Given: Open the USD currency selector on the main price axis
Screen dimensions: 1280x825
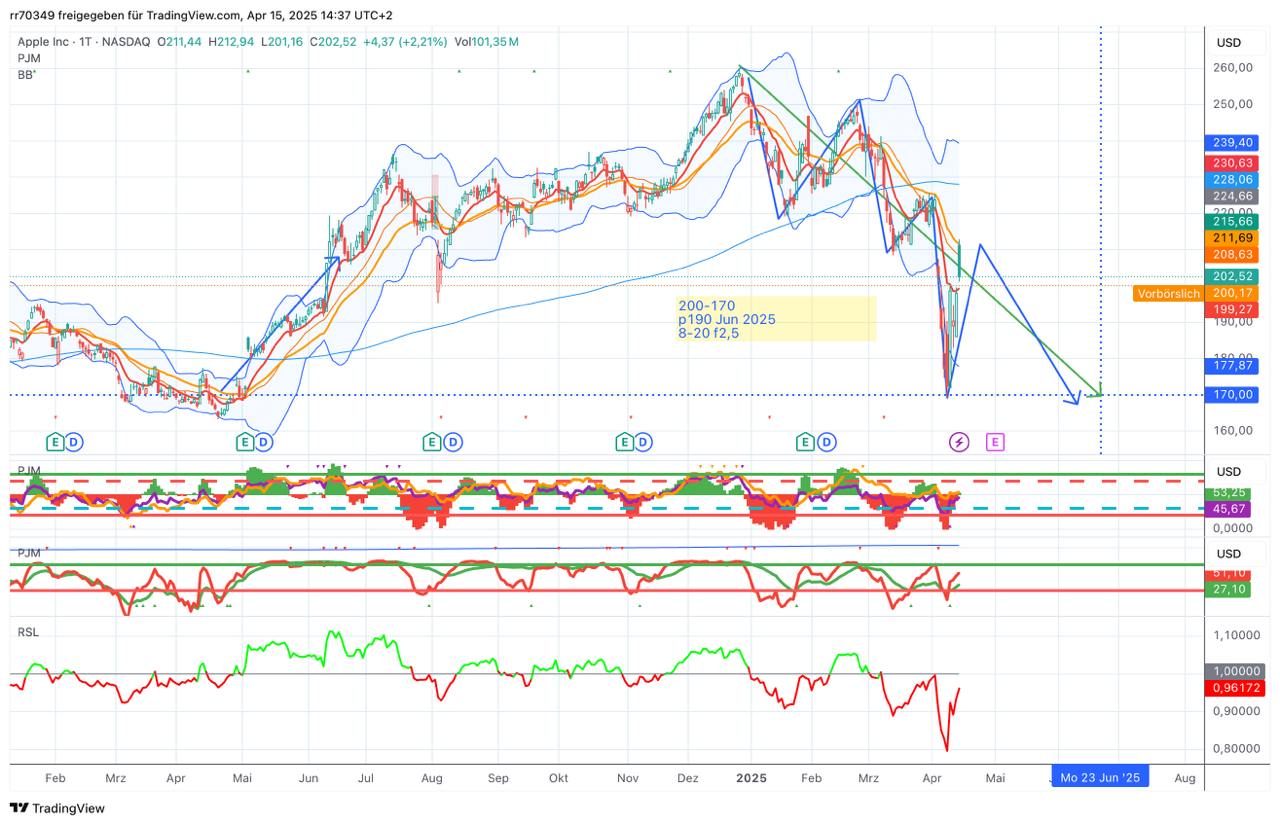Looking at the screenshot, I should click(x=1228, y=43).
